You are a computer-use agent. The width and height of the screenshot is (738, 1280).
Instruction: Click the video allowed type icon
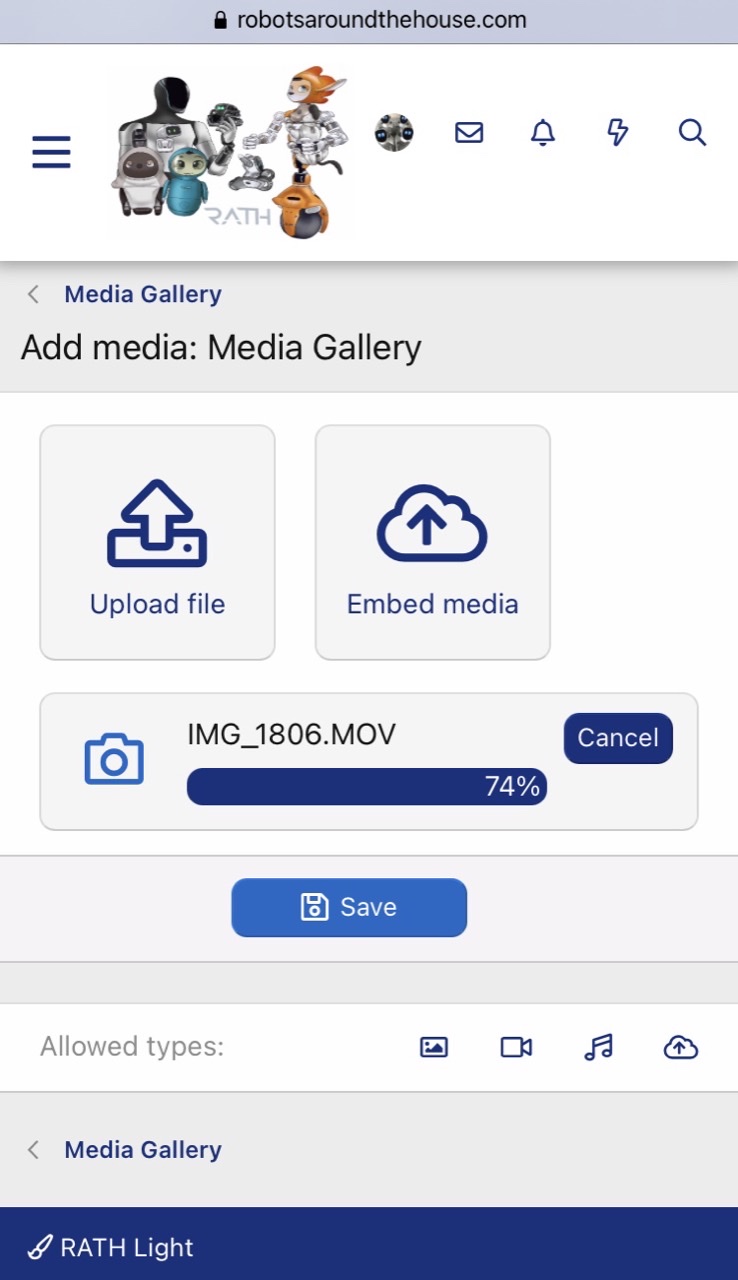click(x=516, y=1047)
